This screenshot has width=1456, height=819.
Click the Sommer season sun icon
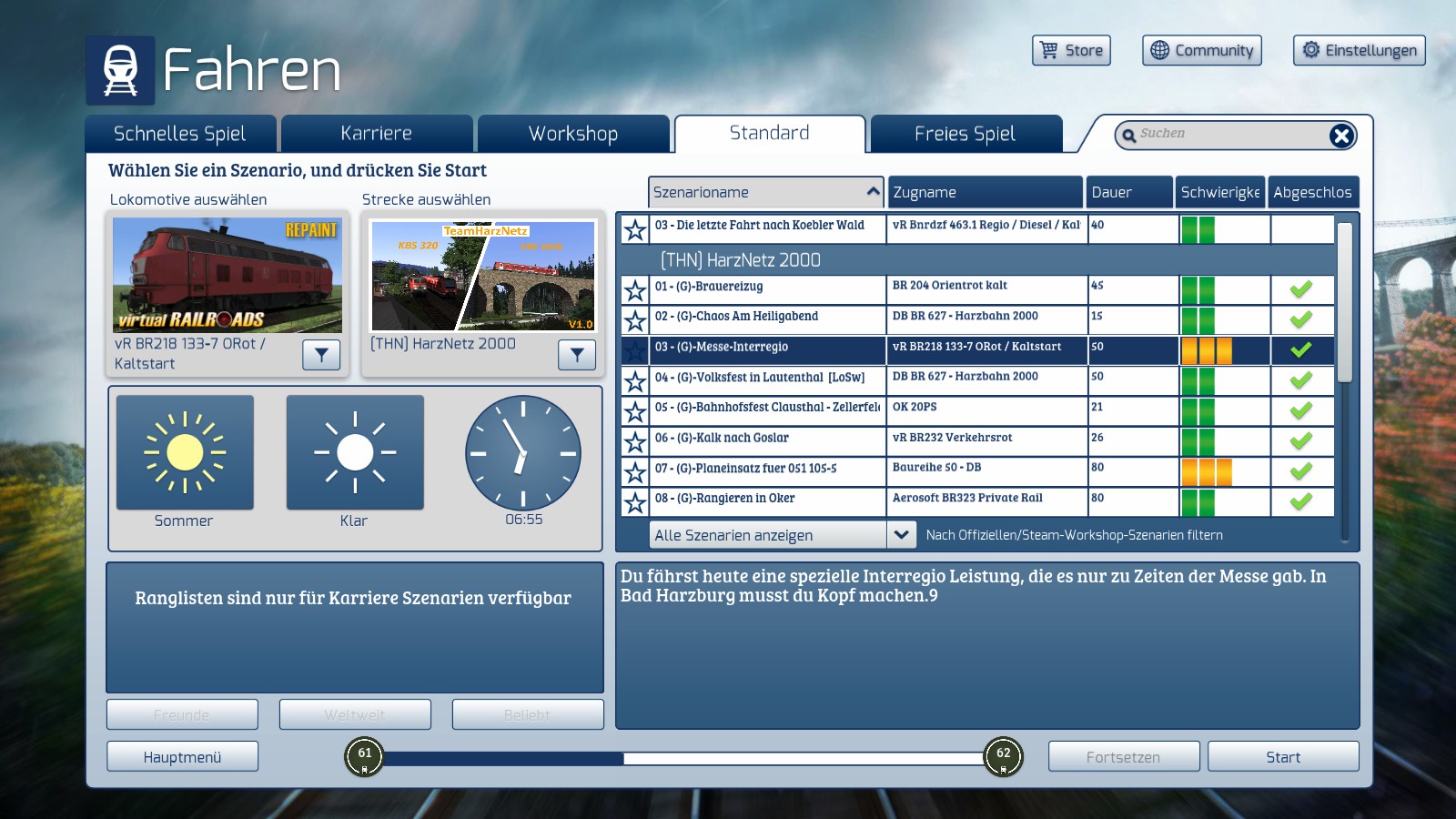pos(185,452)
